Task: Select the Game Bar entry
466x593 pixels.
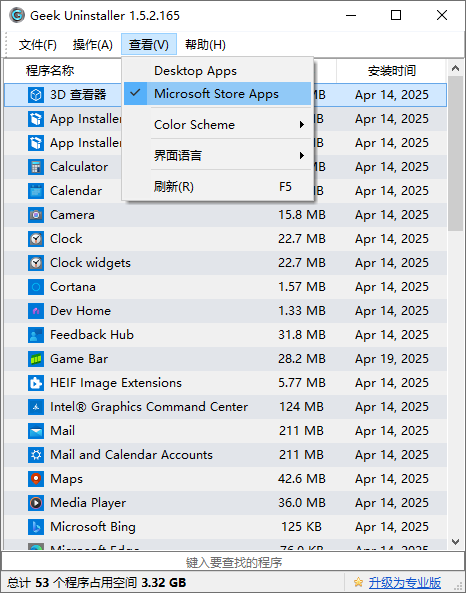Action: point(79,359)
